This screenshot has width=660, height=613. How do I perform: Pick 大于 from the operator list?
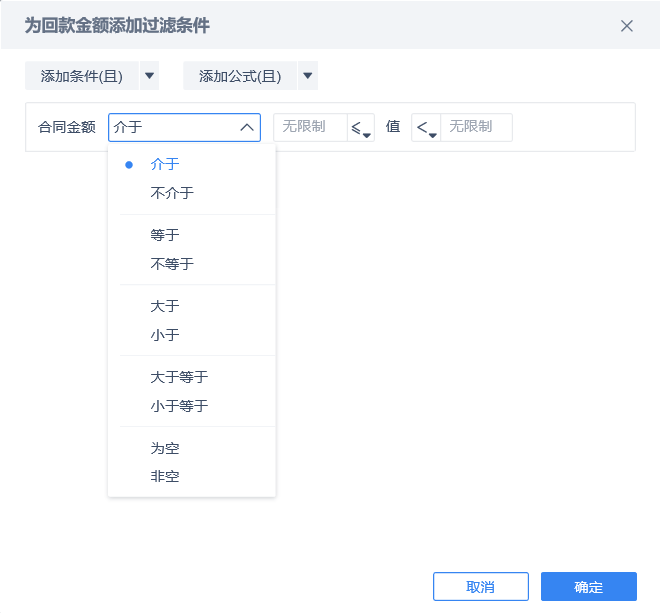click(x=165, y=306)
